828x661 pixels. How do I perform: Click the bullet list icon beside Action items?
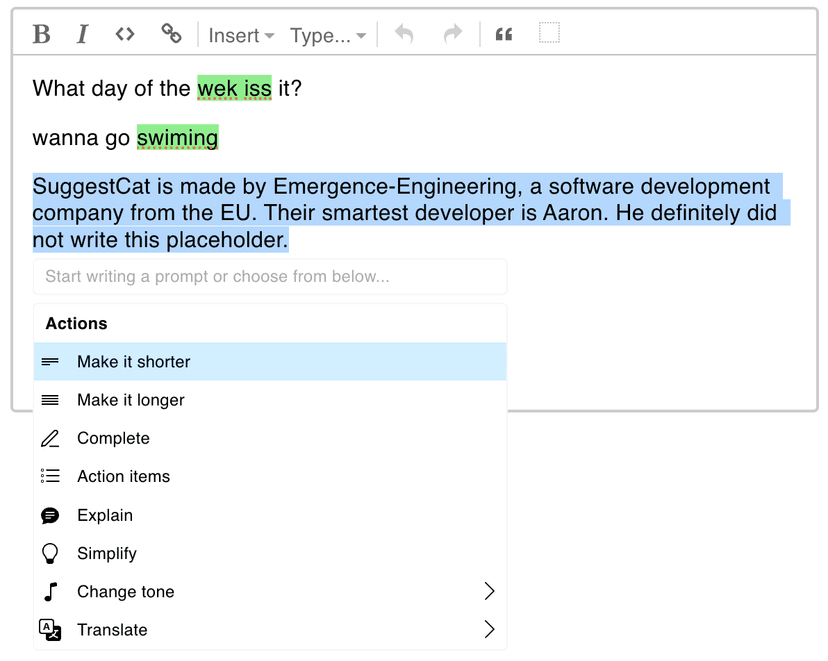50,476
